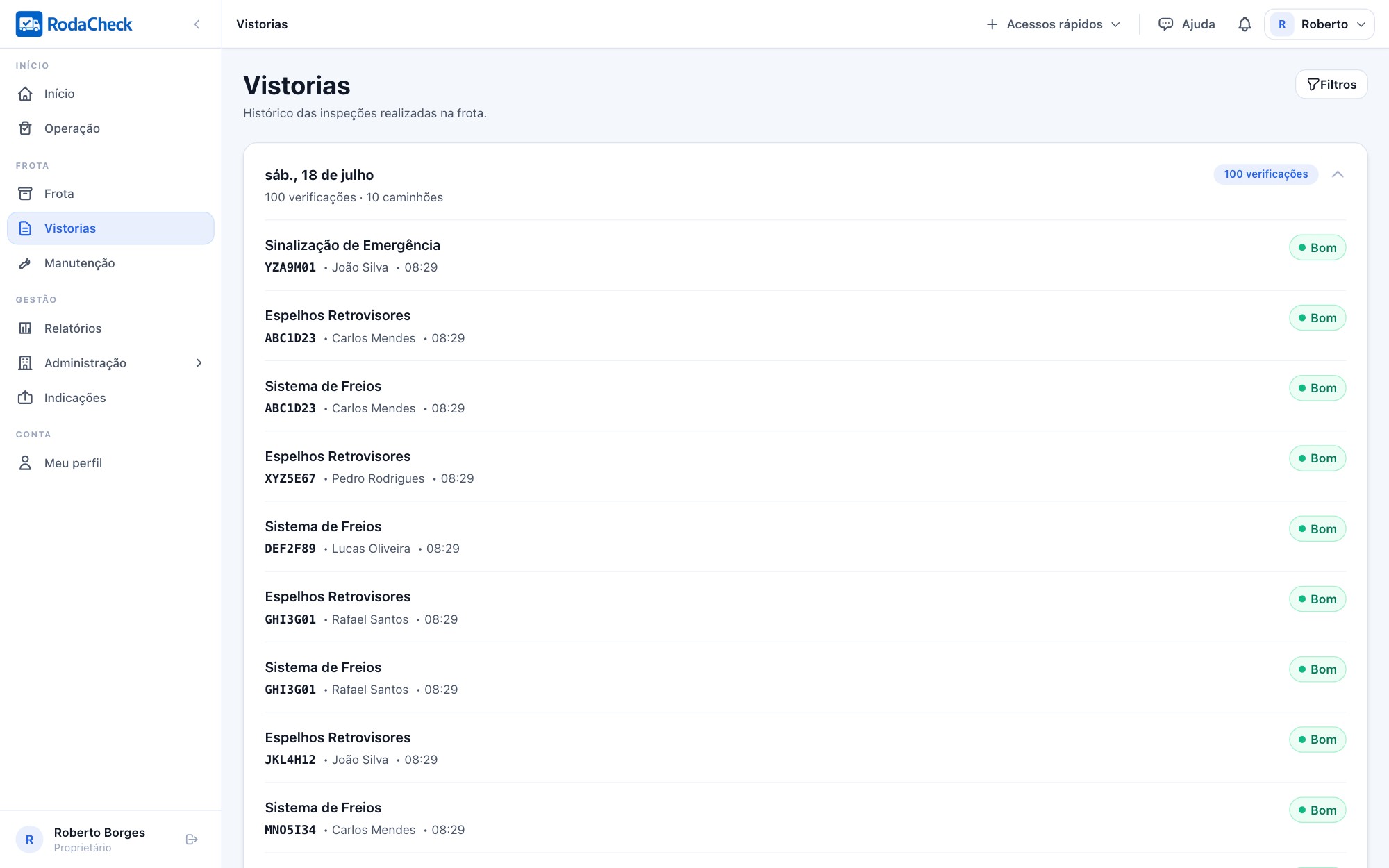The height and width of the screenshot is (868, 1389).
Task: Click the Início house icon
Action: coord(26,94)
